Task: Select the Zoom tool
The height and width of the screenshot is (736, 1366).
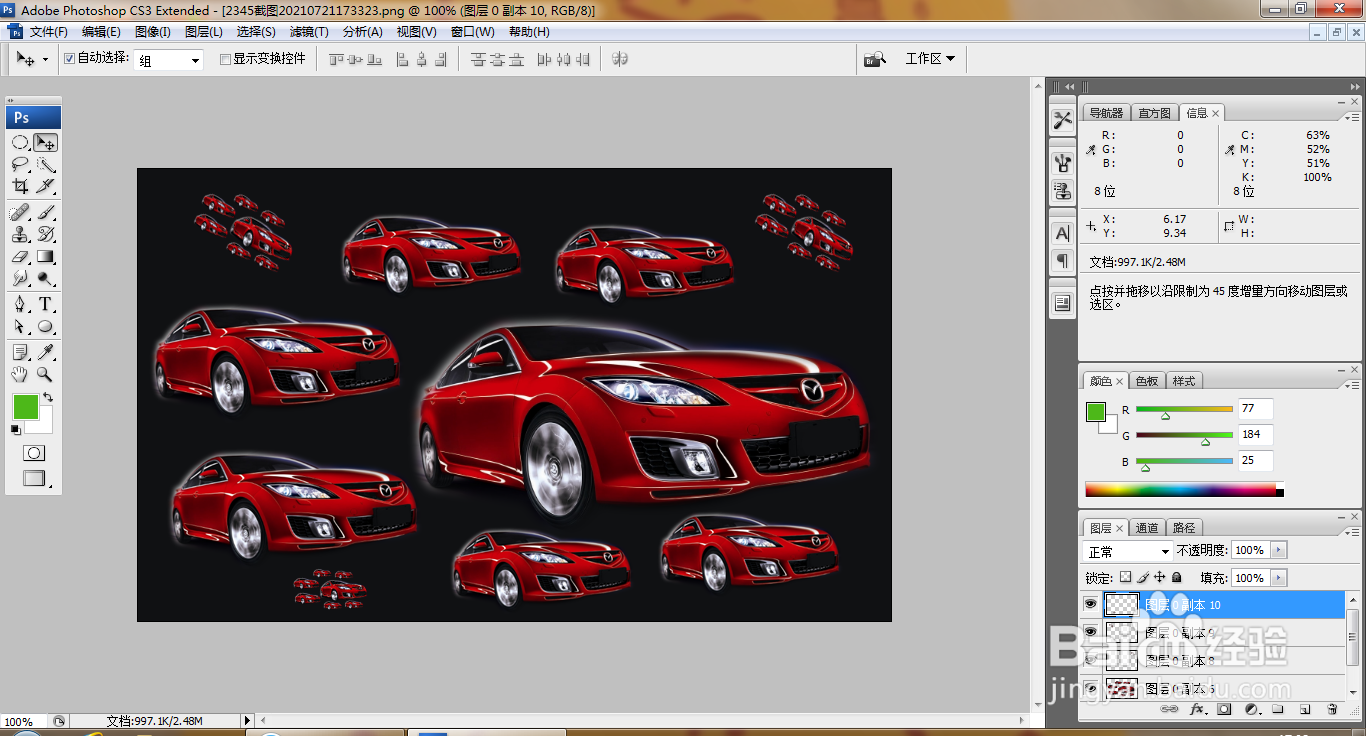Action: tap(45, 375)
